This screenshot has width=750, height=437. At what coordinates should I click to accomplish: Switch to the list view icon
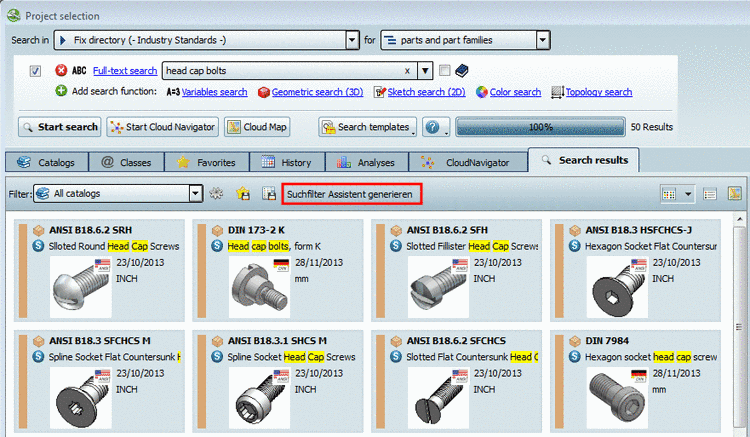point(710,194)
